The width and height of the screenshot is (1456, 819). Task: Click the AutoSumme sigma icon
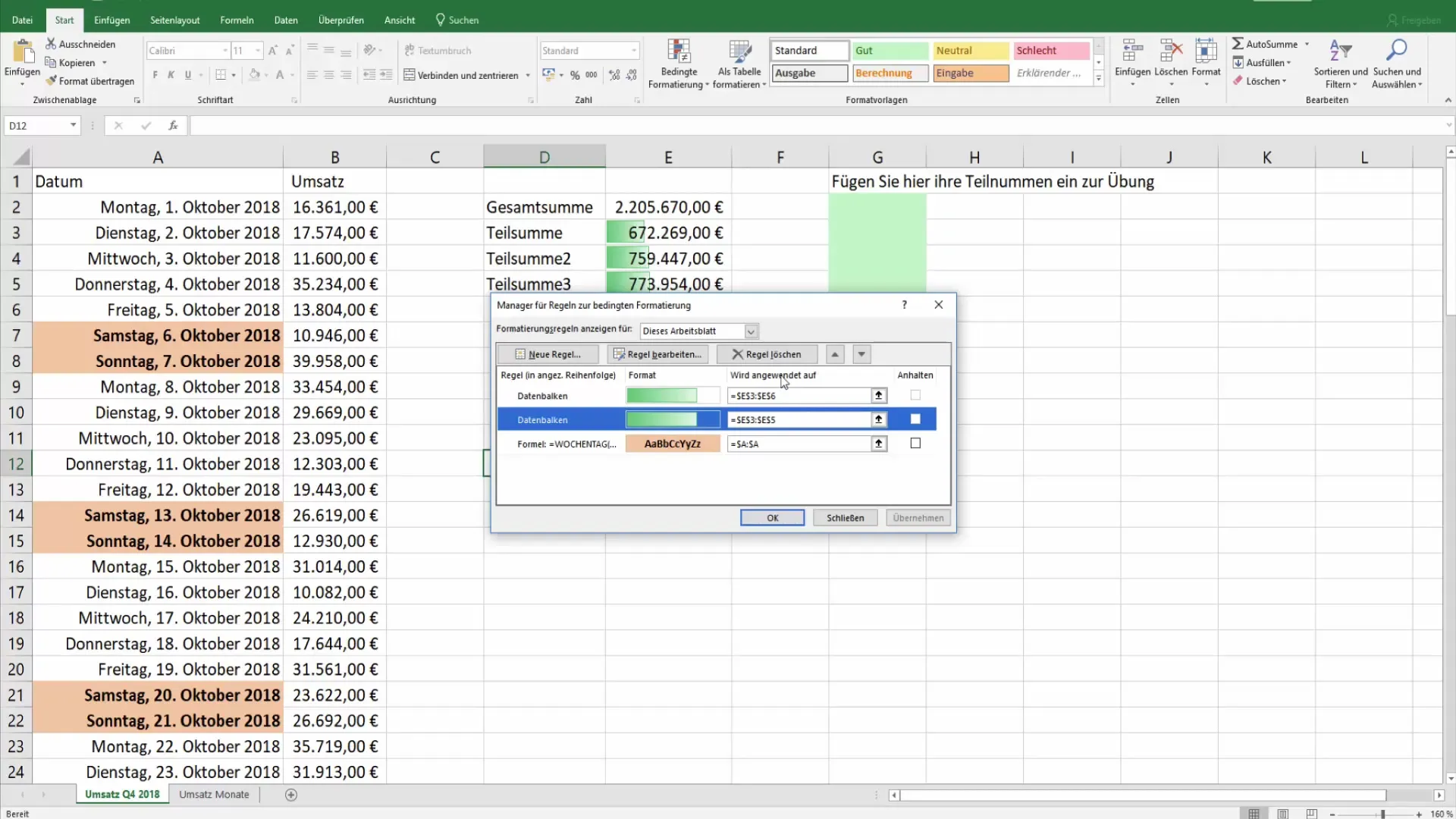1238,44
